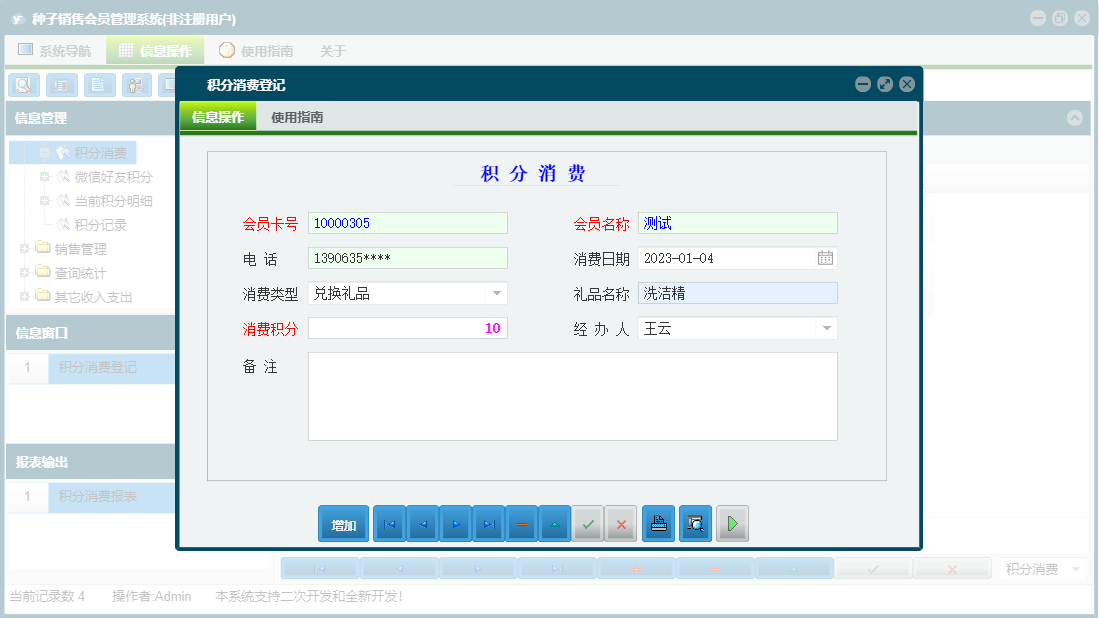This screenshot has height=618, width=1099.
Task: Click the green run arrow icon
Action: pos(732,523)
